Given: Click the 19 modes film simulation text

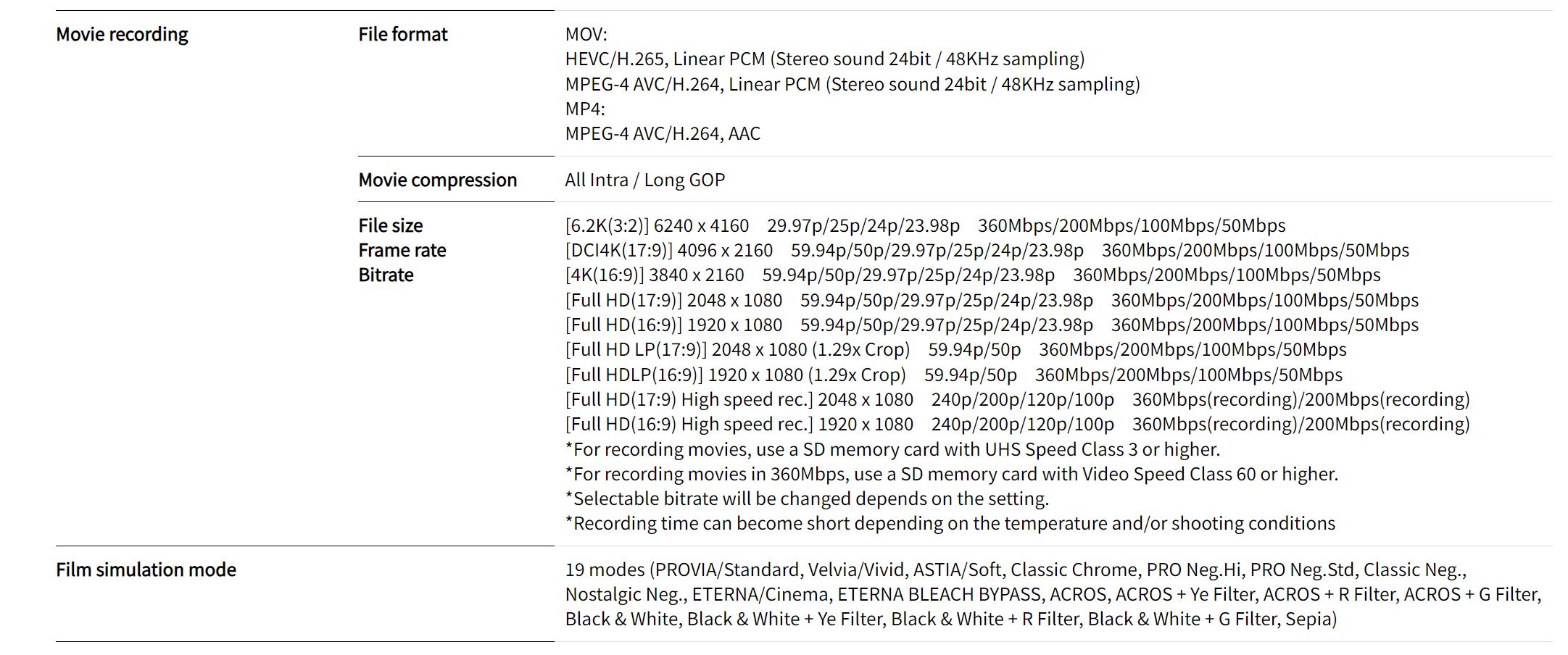Looking at the screenshot, I should coord(1053,594).
